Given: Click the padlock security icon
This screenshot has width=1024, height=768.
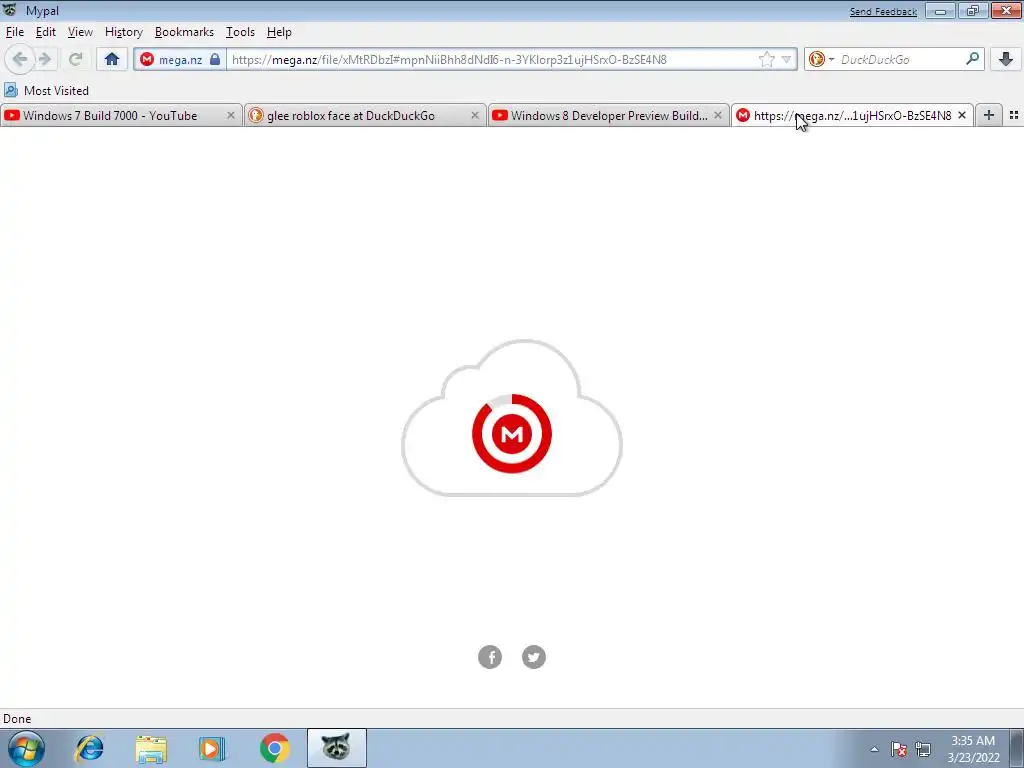Looking at the screenshot, I should click(215, 59).
